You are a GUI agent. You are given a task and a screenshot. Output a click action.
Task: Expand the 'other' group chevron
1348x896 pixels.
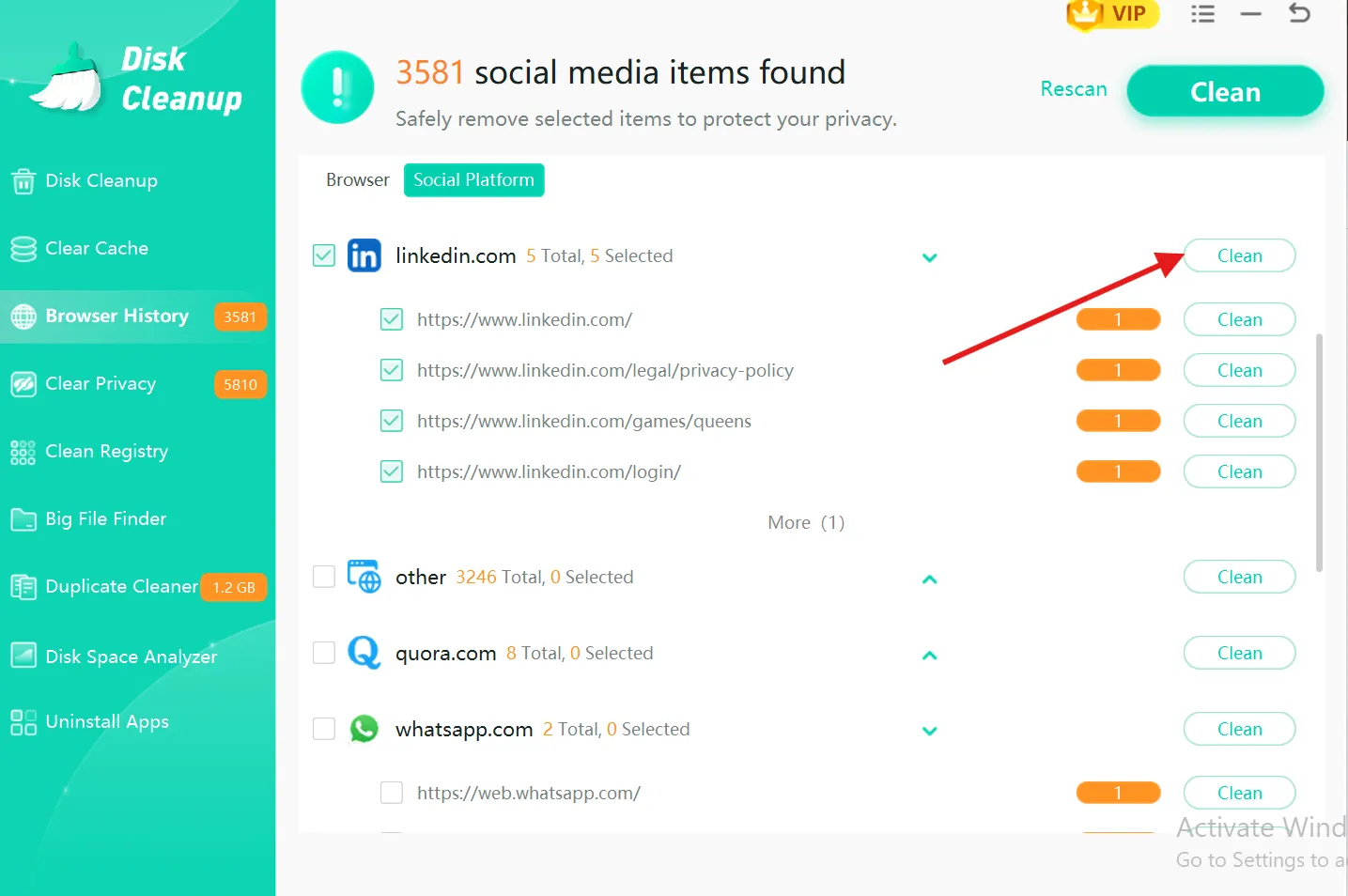[930, 579]
